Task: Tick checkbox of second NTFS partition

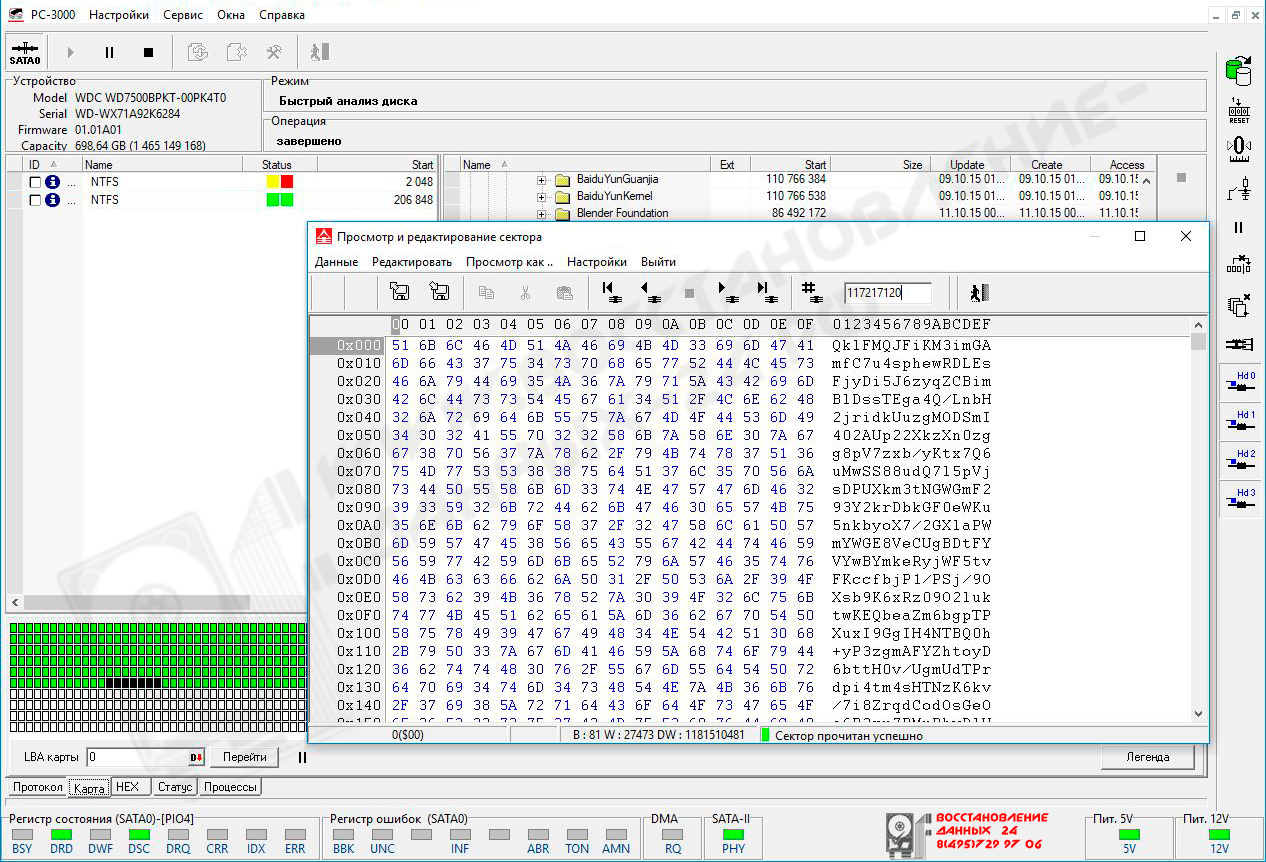Action: [x=35, y=200]
